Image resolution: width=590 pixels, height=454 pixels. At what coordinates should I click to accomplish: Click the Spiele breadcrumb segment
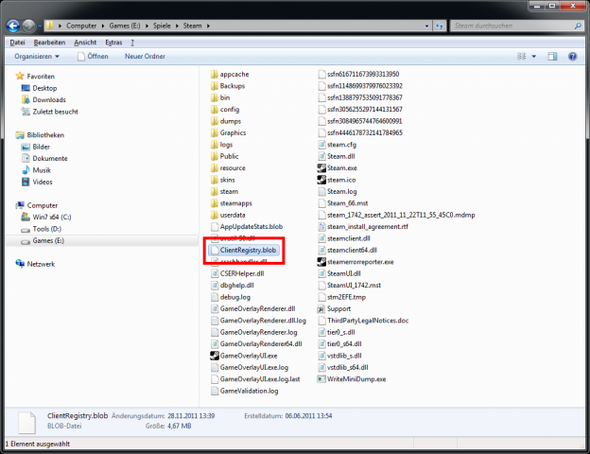point(162,26)
